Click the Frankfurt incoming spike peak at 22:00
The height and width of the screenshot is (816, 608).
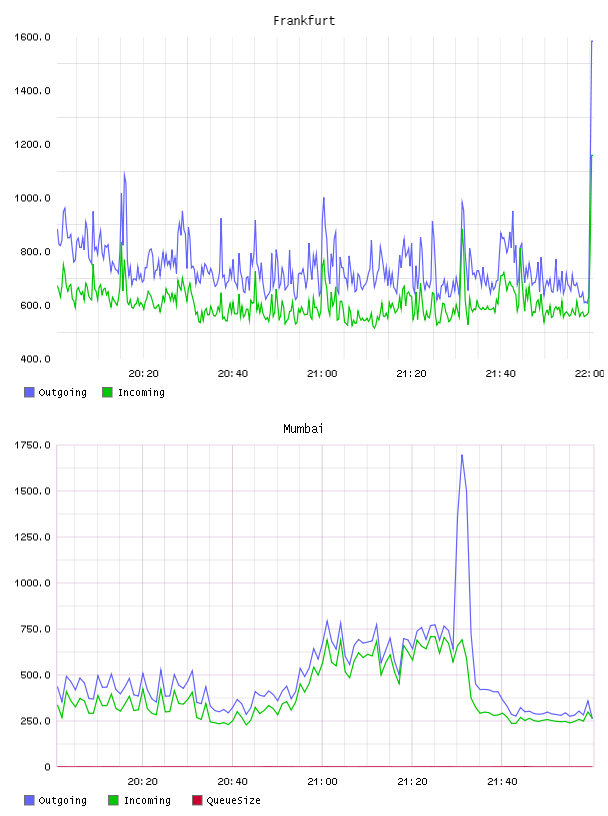[x=592, y=155]
